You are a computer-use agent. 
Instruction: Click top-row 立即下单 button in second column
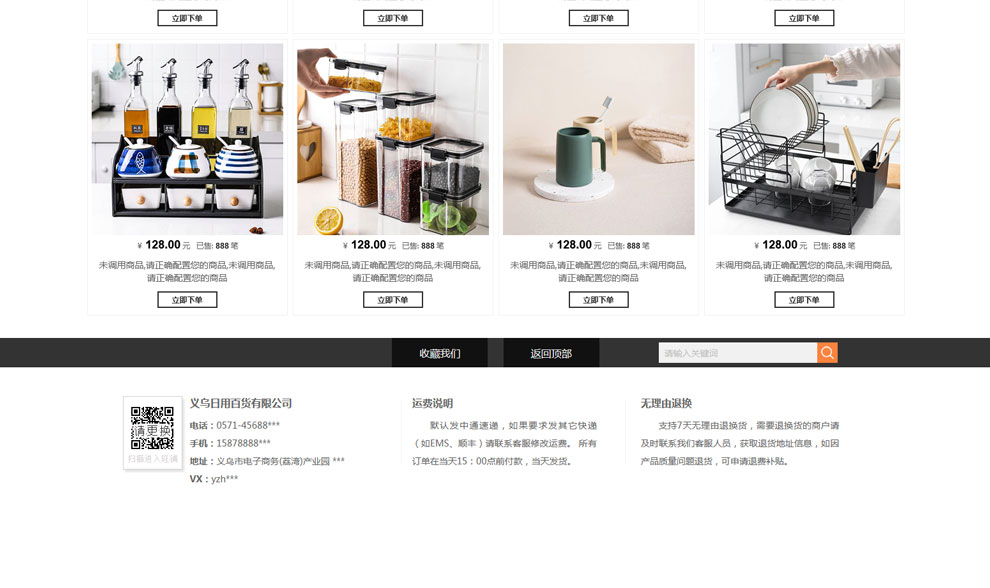(393, 18)
